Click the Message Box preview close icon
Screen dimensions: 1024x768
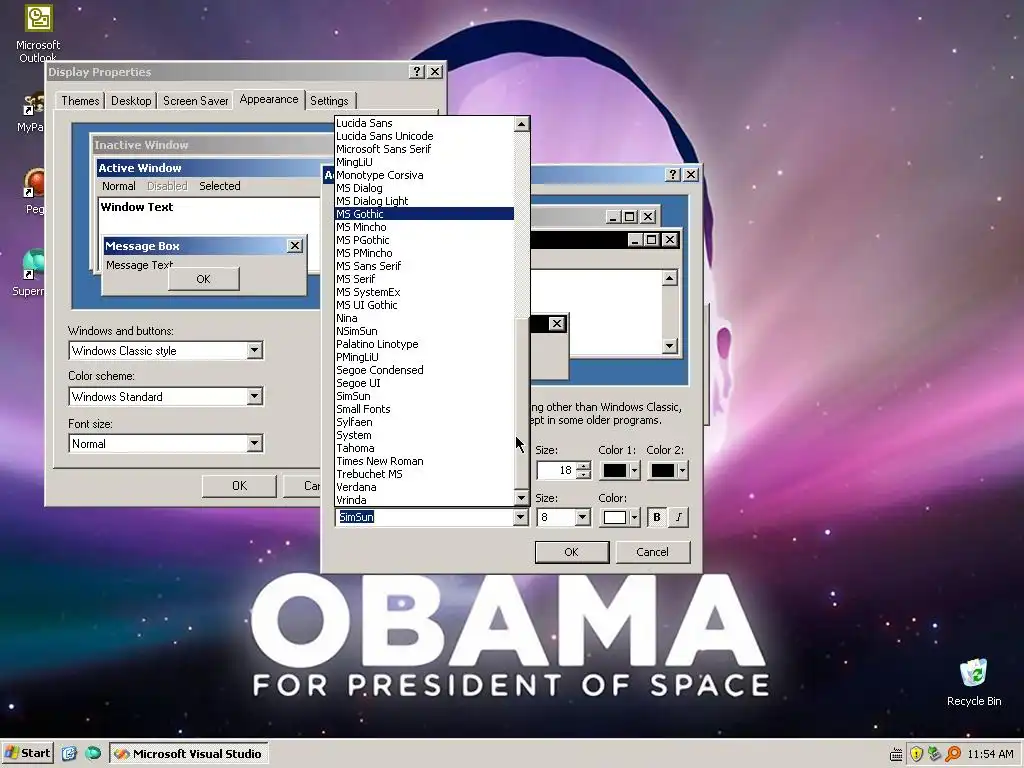295,246
